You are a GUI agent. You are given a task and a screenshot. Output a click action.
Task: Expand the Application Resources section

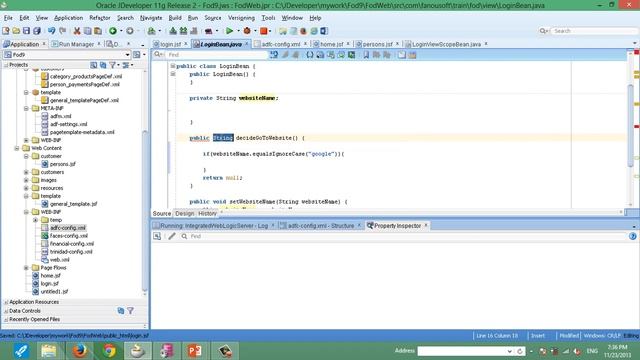coord(6,302)
